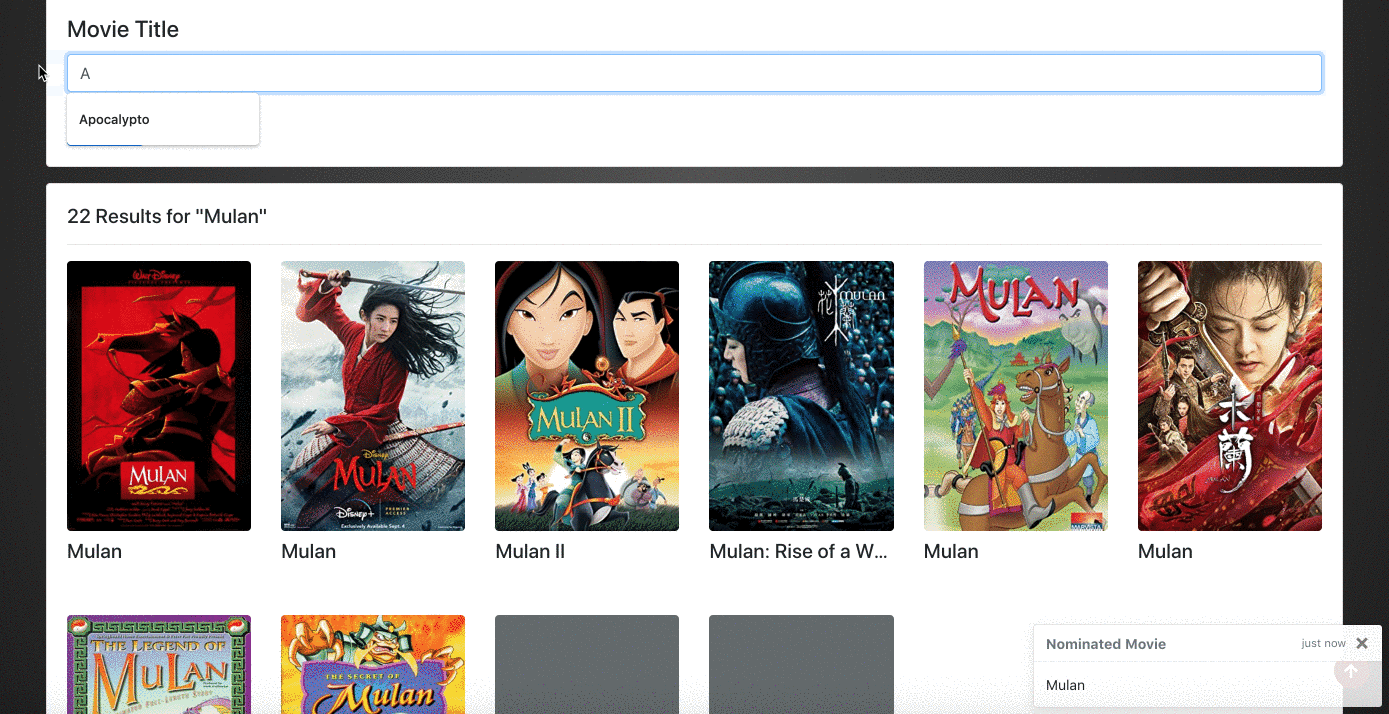
Task: Open the cartoon Mulan poster with horse
Action: 1016,396
